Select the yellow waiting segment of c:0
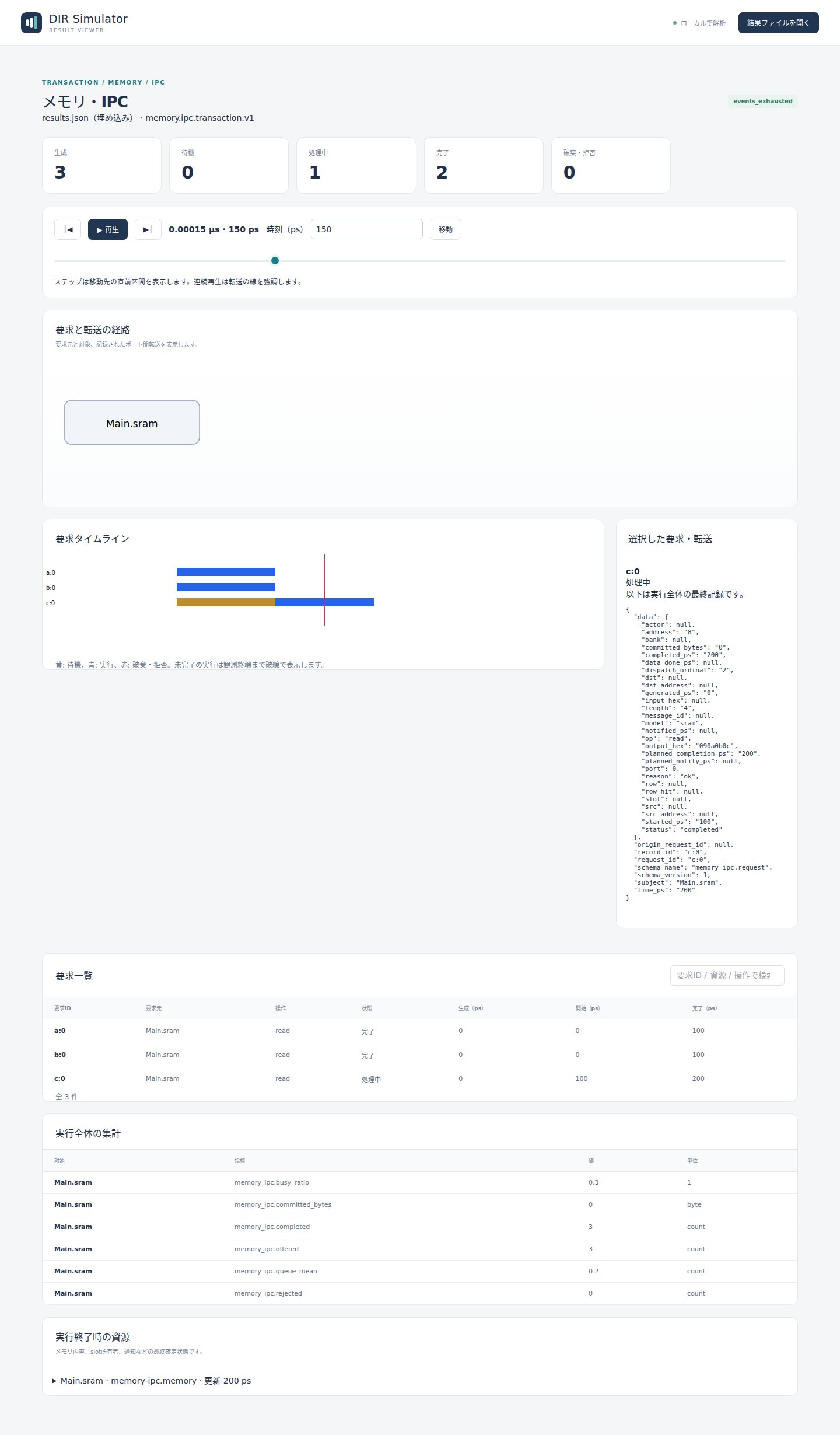Screen dimensions: 840x1435 226,602
